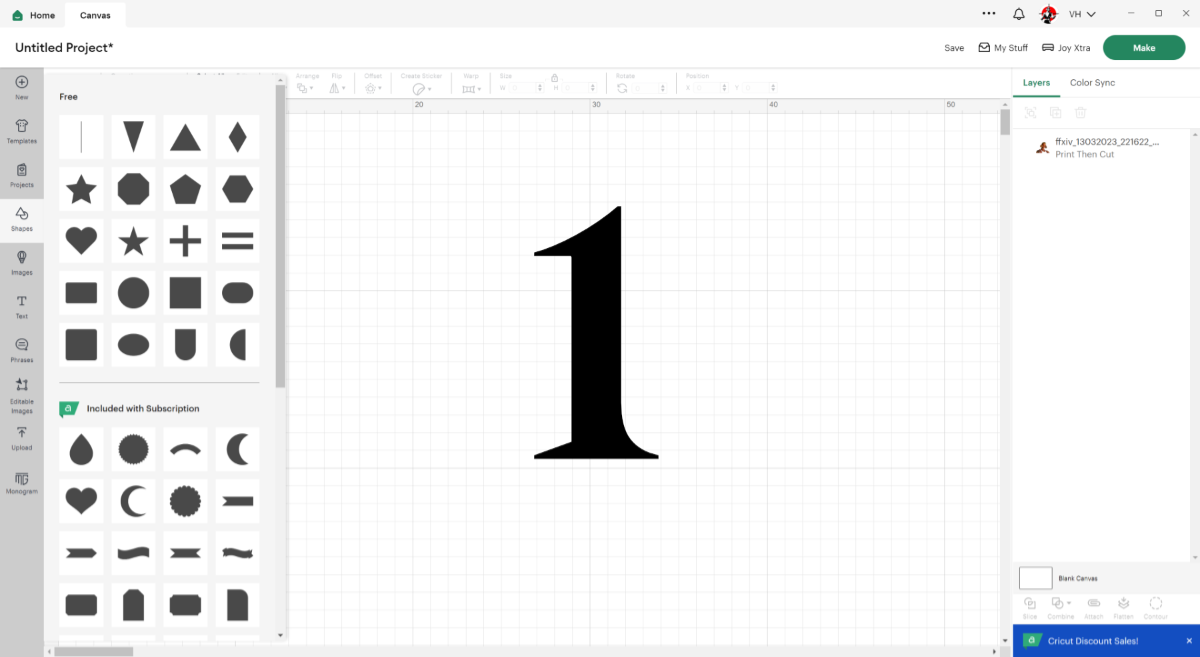Click the Phrases sidebar icon
This screenshot has height=657, width=1200.
pos(21,350)
